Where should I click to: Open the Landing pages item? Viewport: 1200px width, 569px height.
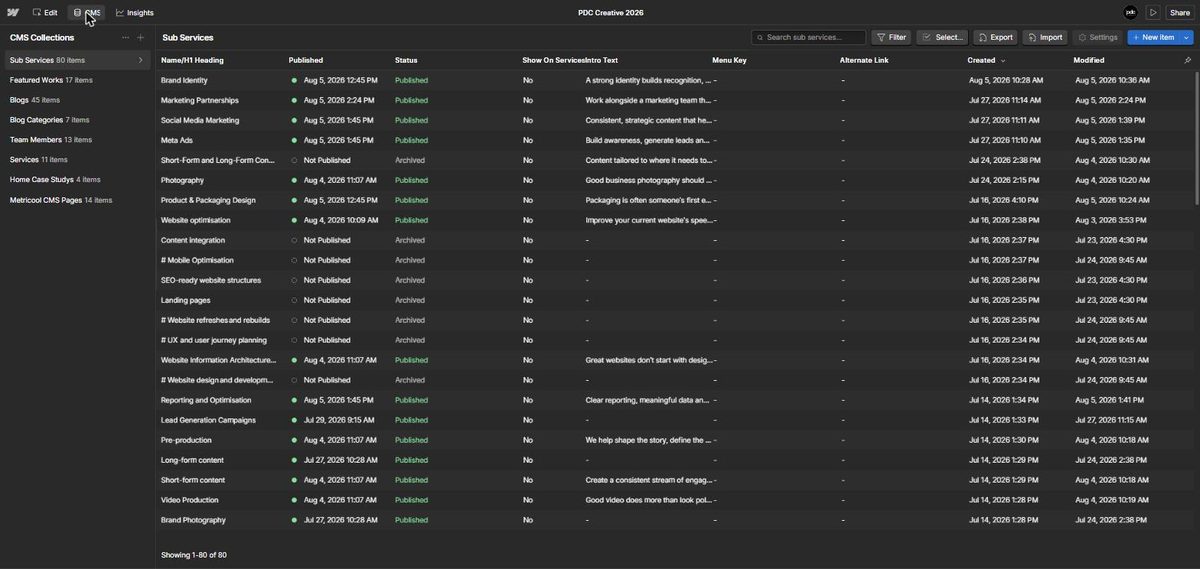click(186, 300)
